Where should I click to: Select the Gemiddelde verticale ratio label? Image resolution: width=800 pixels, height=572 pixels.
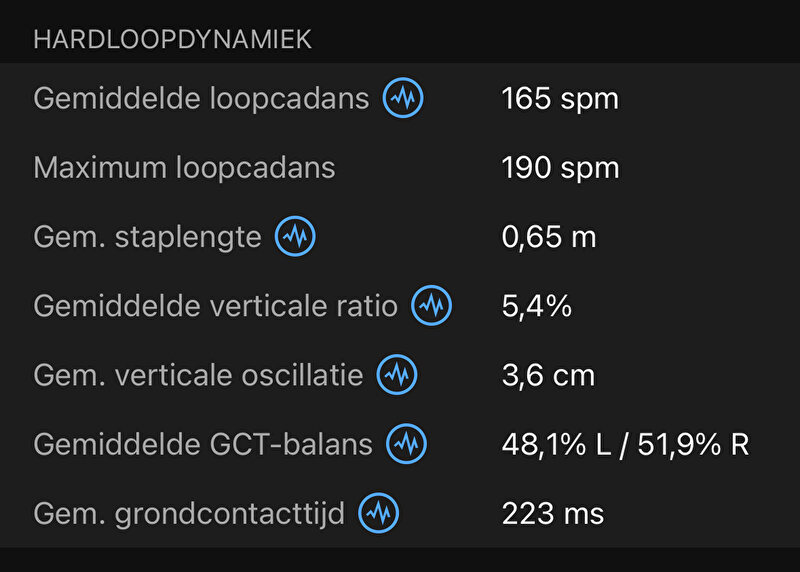tap(215, 306)
